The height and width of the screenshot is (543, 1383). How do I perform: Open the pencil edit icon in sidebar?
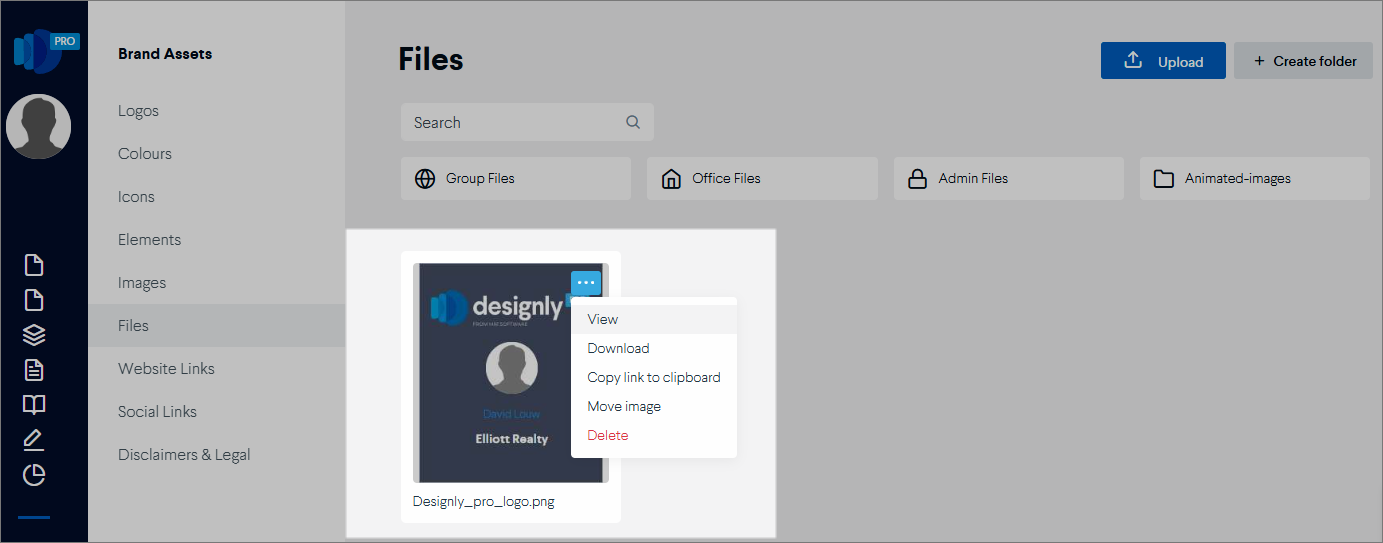pyautogui.click(x=34, y=440)
